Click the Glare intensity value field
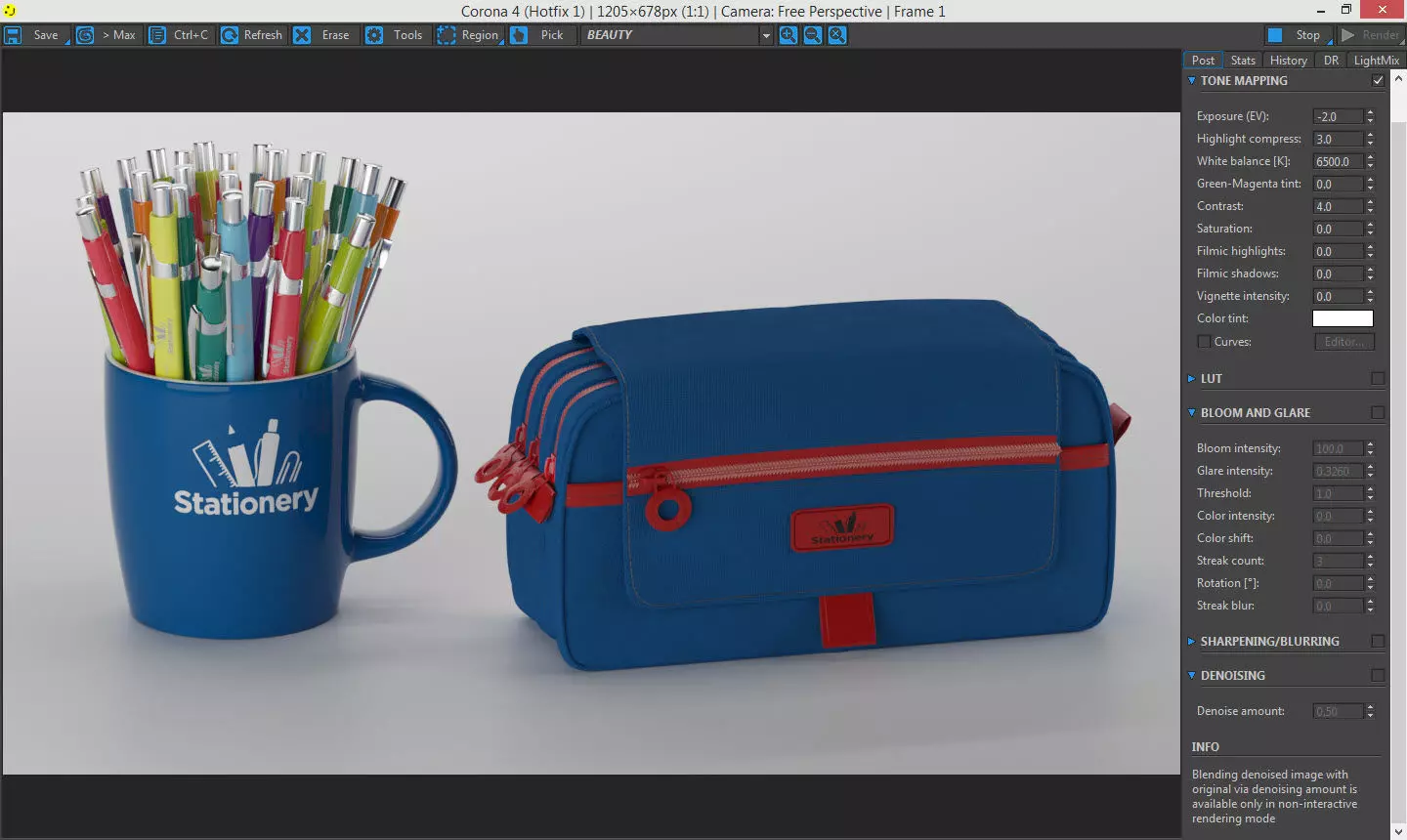 1338,471
